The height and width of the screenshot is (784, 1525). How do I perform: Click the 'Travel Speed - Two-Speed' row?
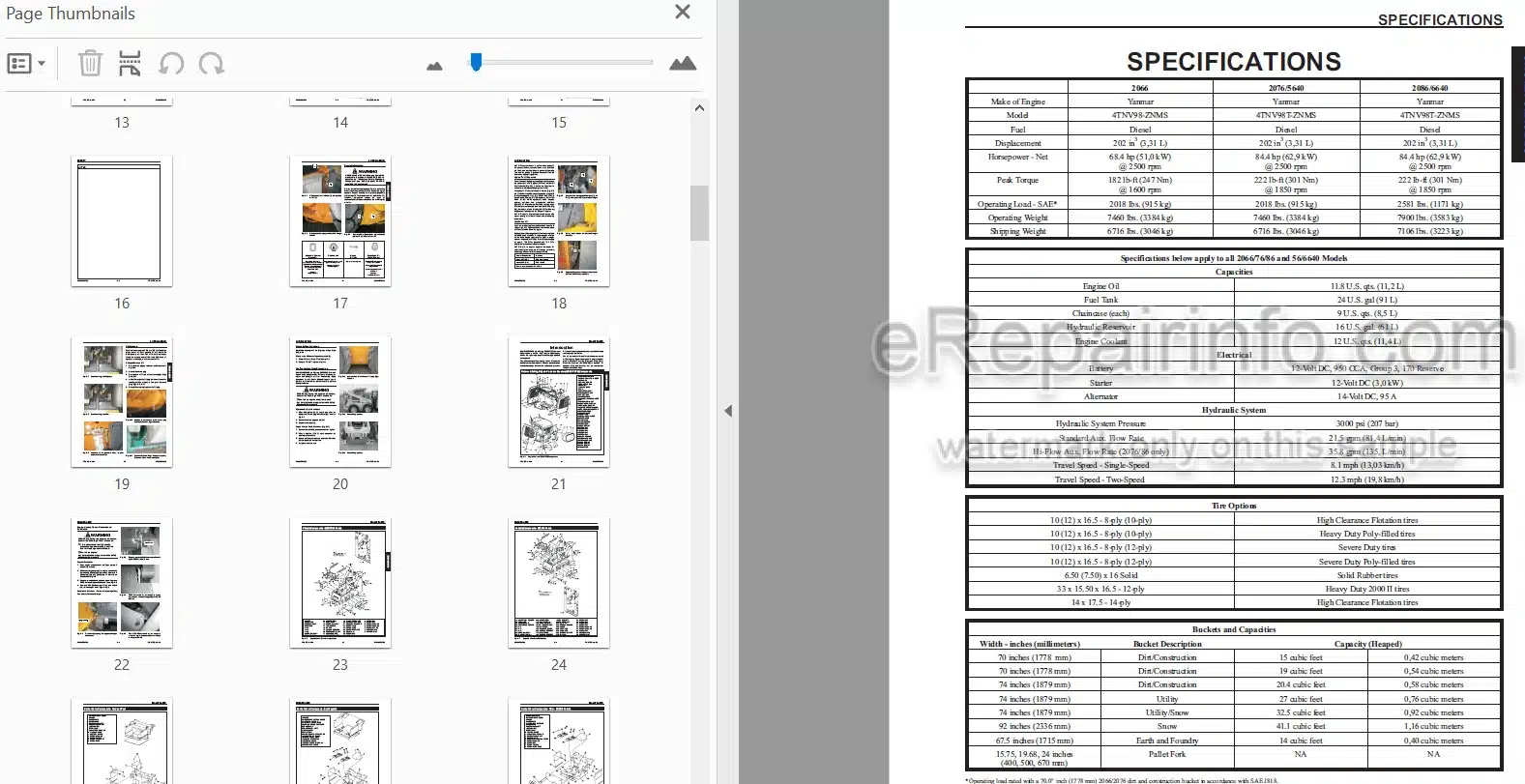tap(1234, 479)
